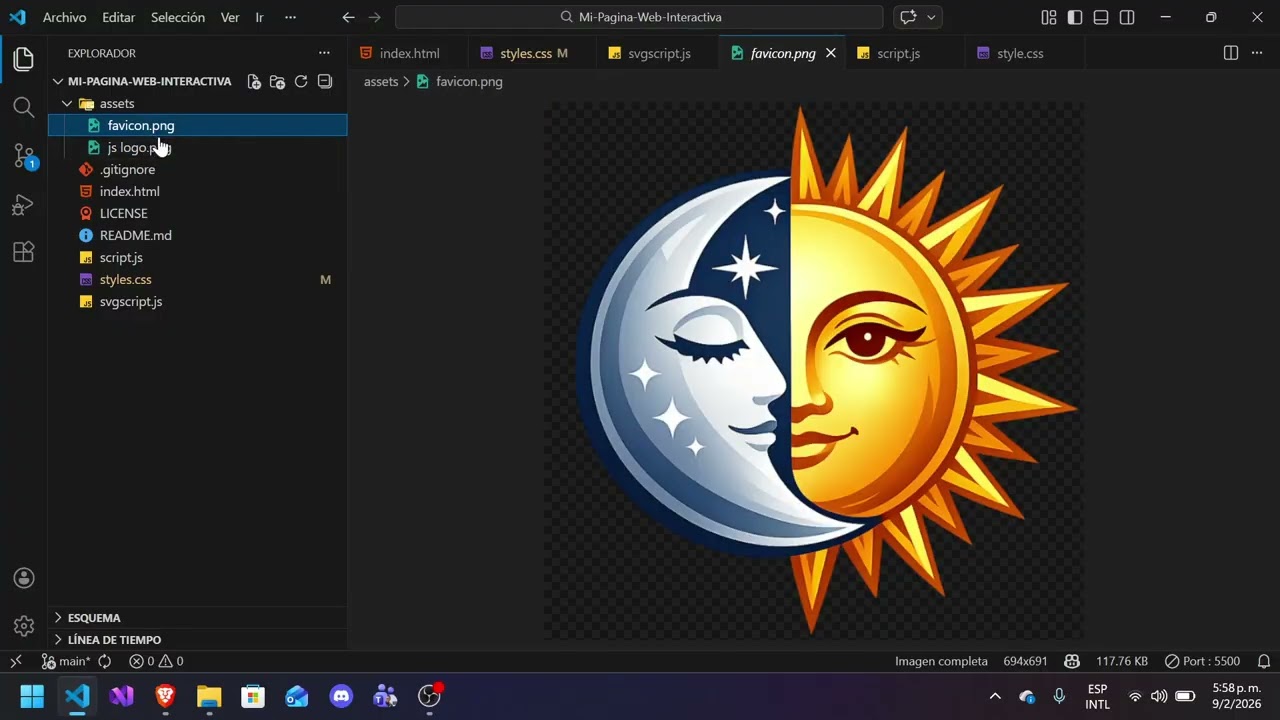Go back using the left arrow
Image resolution: width=1280 pixels, height=720 pixels.
click(x=348, y=17)
